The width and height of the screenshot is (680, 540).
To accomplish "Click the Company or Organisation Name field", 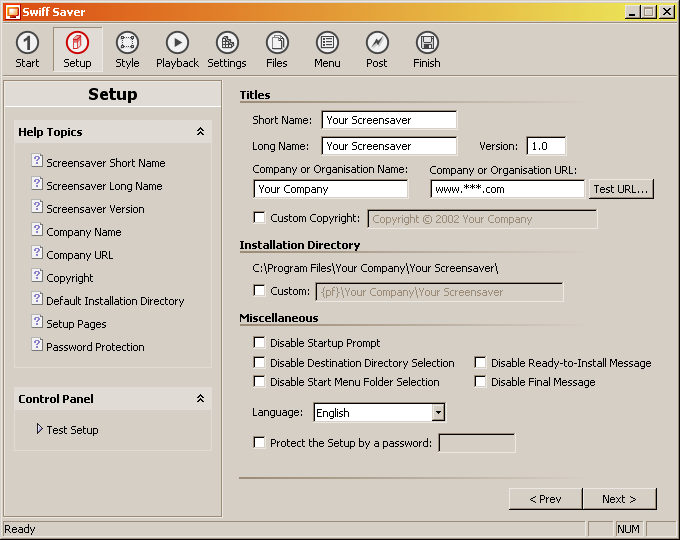I will [330, 189].
